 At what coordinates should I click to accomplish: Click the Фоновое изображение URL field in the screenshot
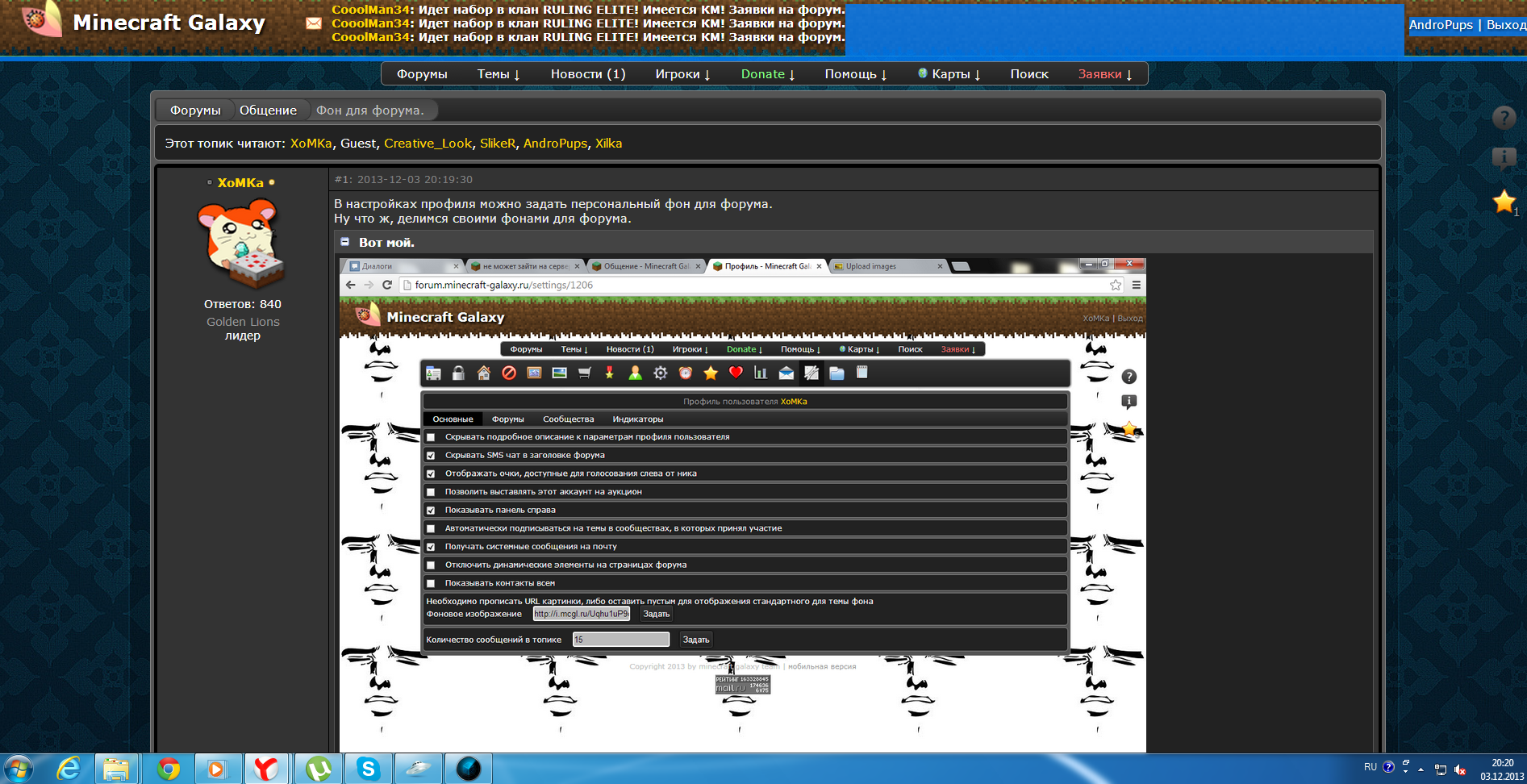pyautogui.click(x=582, y=614)
